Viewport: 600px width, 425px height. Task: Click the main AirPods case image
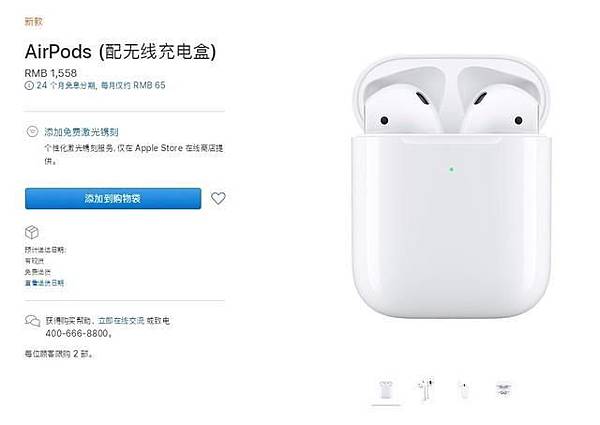pos(451,187)
